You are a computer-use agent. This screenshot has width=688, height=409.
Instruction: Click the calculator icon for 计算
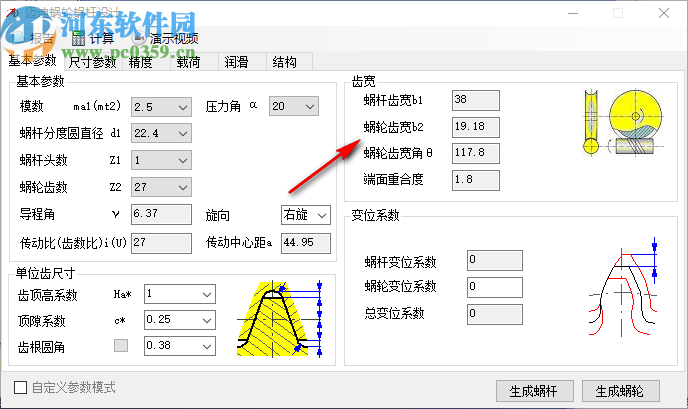(x=79, y=39)
